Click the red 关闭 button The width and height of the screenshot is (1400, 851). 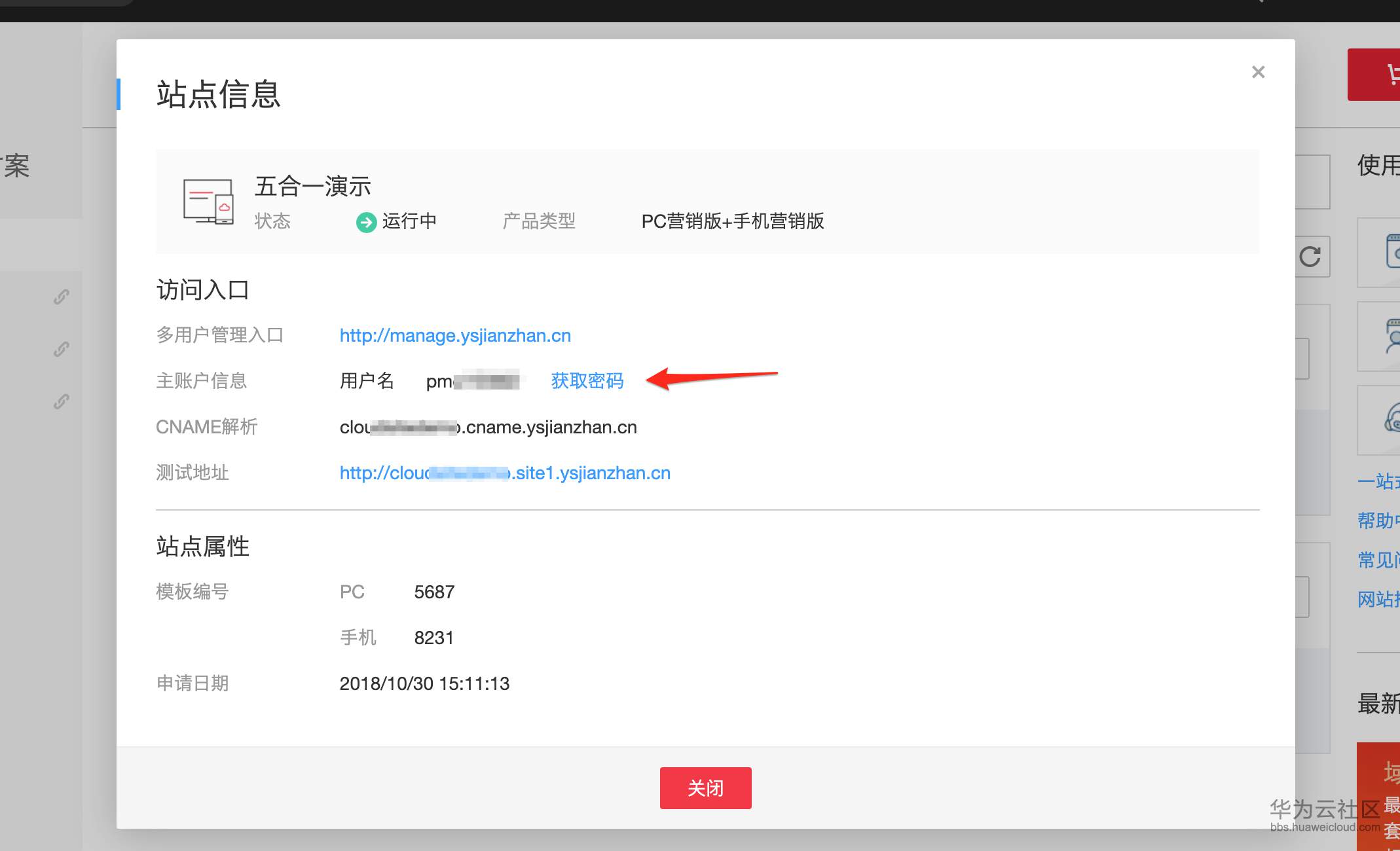(x=705, y=788)
